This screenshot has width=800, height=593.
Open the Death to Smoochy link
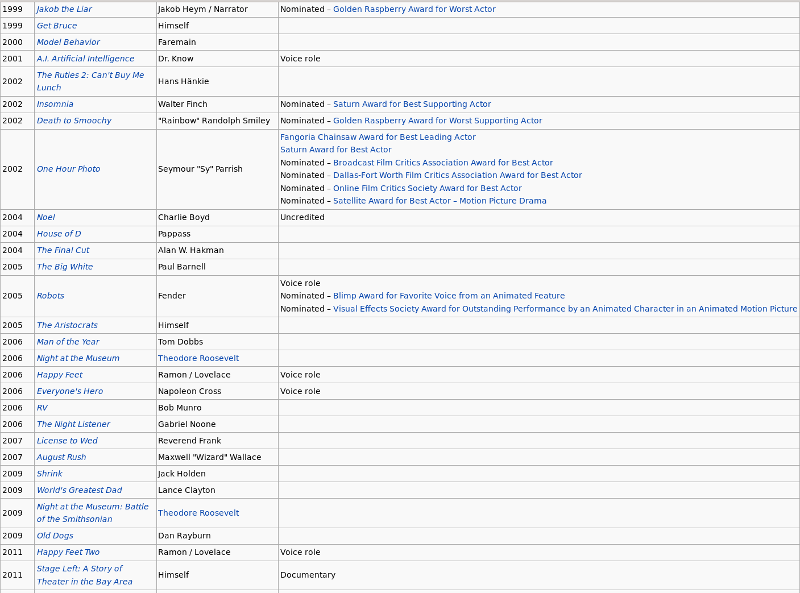pos(74,120)
